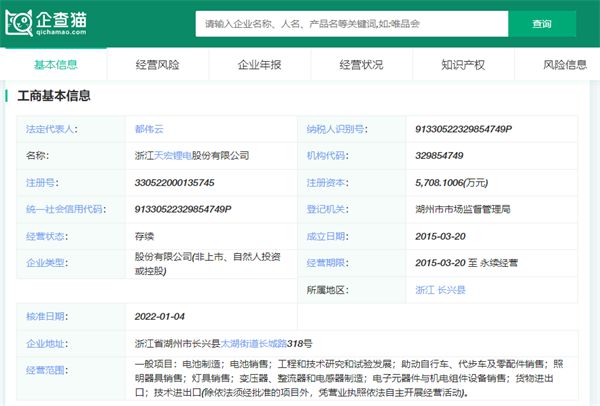Go to the 企业年报 tab
600x406 pixels.
click(x=259, y=65)
